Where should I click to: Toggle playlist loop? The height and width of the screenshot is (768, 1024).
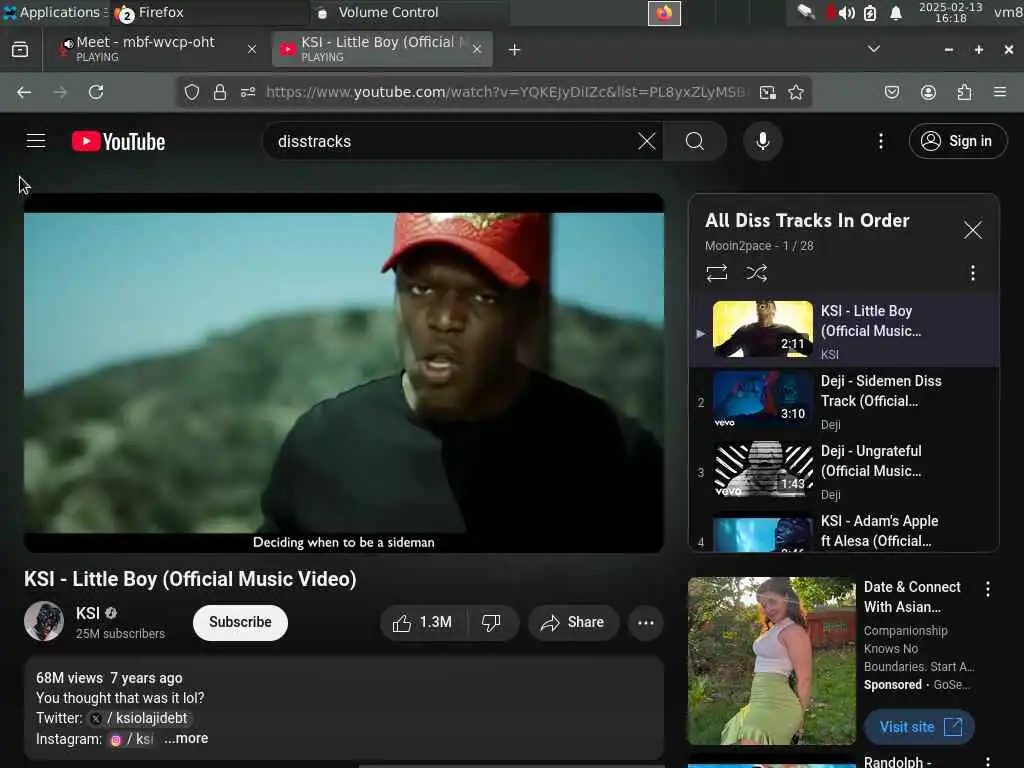(716, 273)
